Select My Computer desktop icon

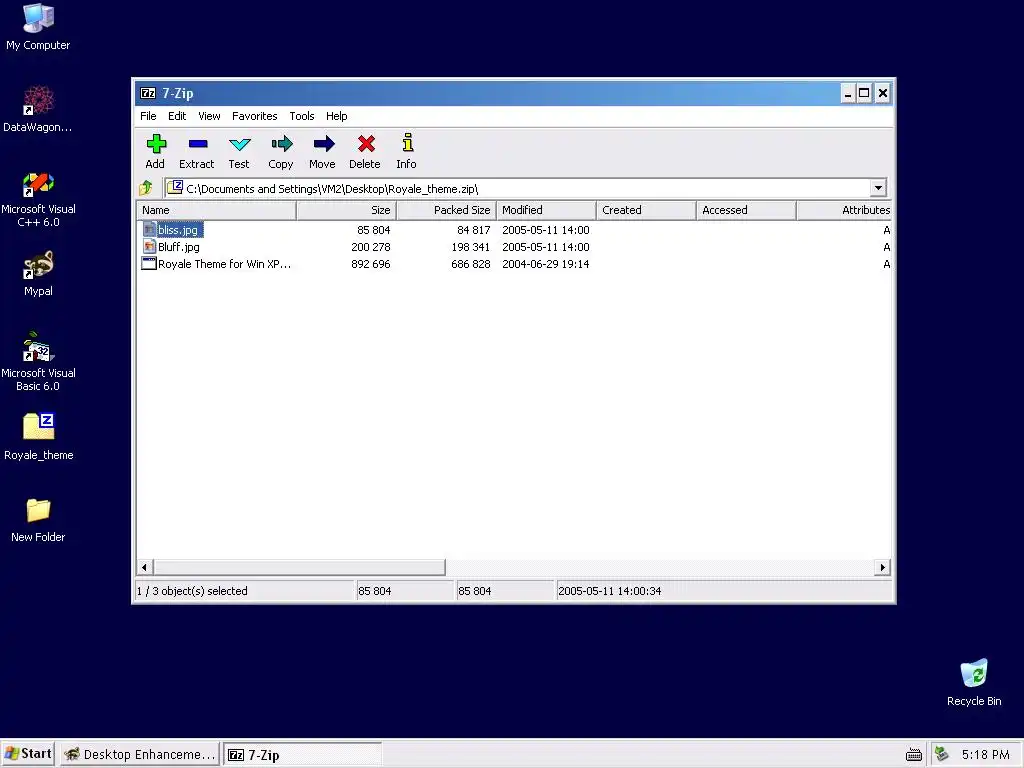[38, 18]
